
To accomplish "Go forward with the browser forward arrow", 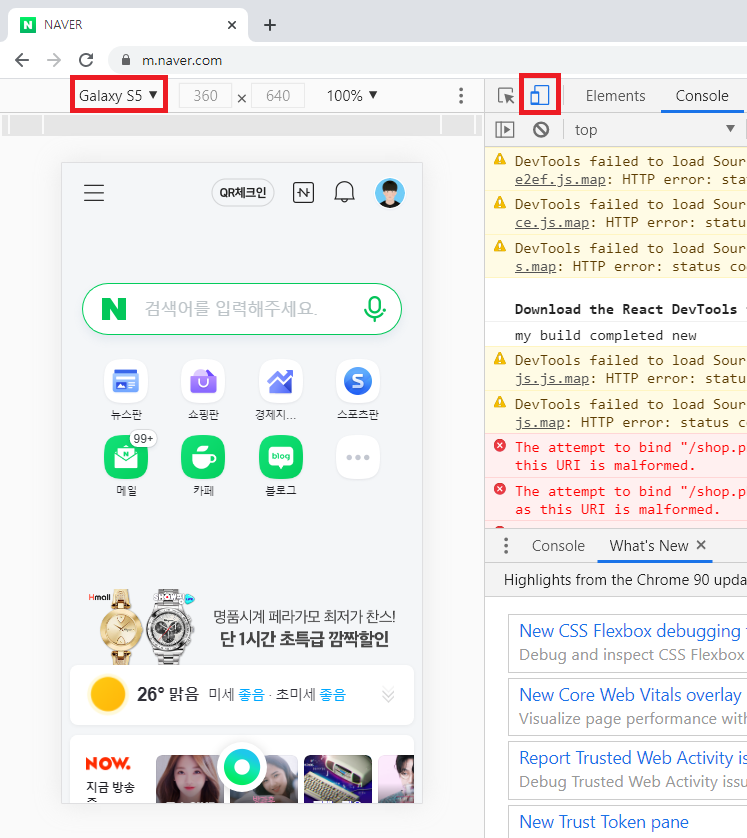I will pos(54,60).
